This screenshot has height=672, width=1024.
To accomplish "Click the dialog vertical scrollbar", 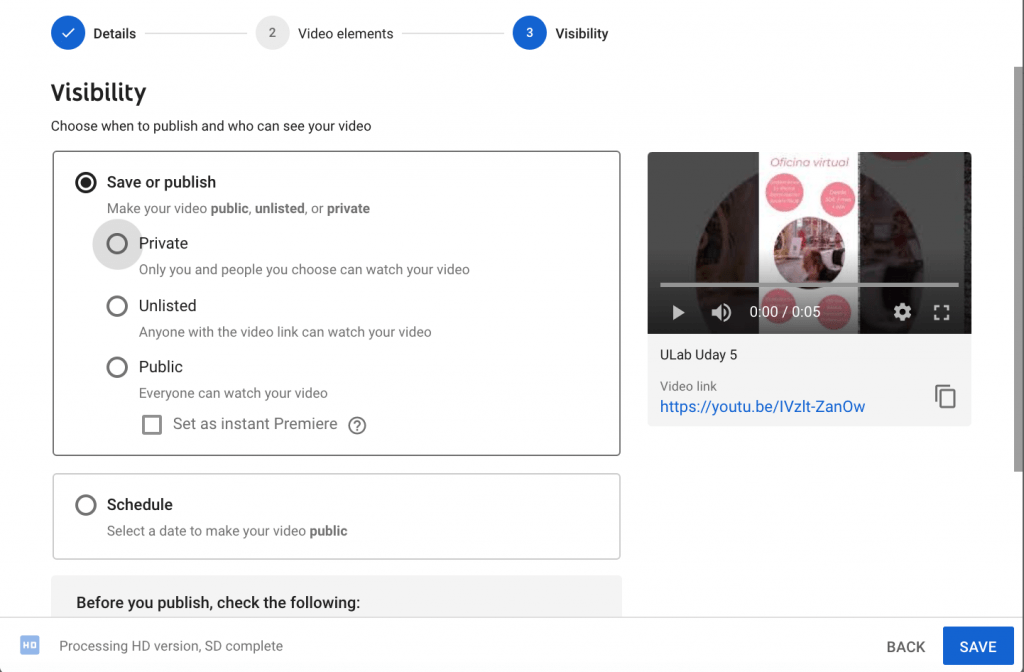I will 1018,268.
